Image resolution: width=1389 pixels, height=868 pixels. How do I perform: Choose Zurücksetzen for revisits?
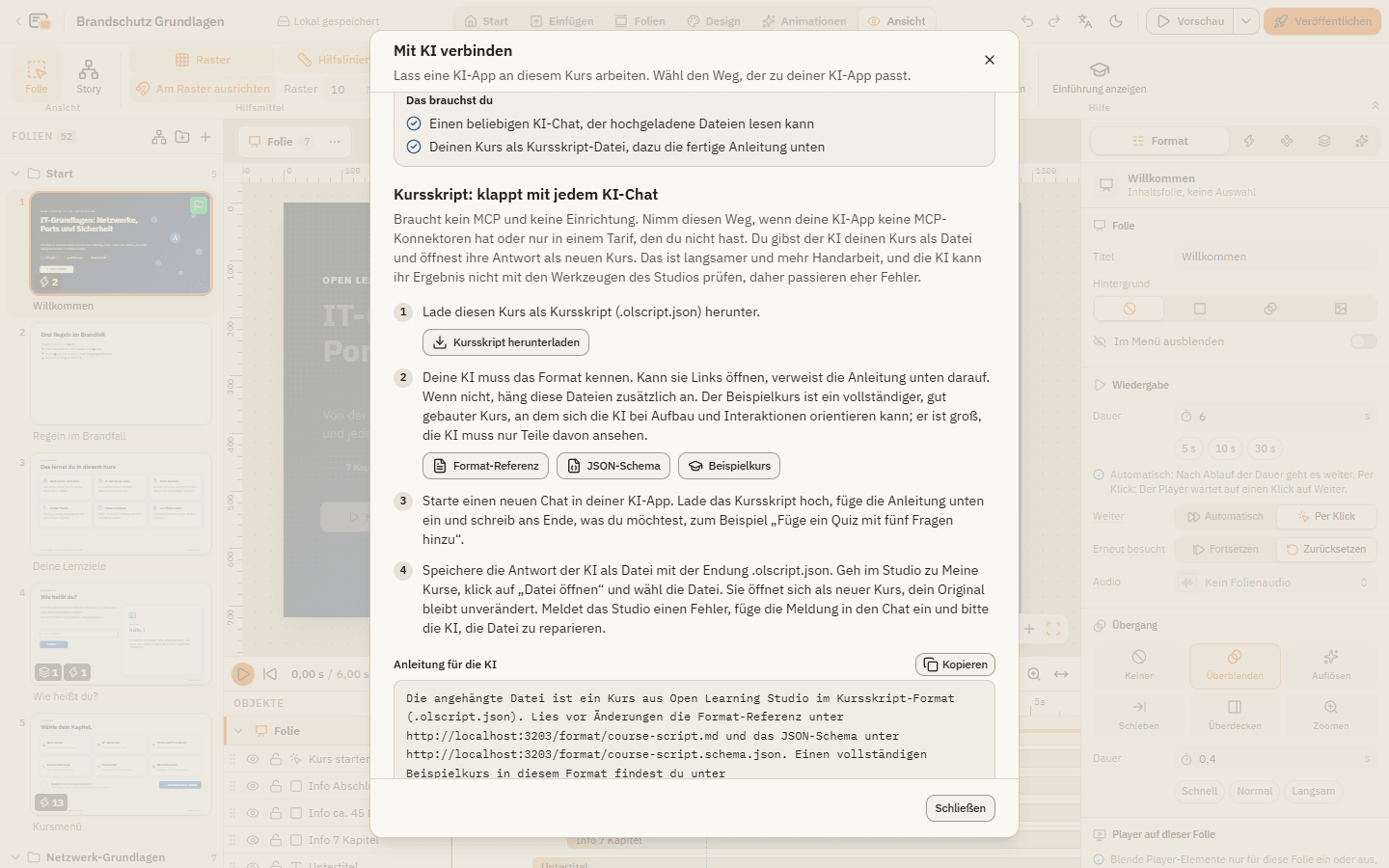click(1326, 550)
